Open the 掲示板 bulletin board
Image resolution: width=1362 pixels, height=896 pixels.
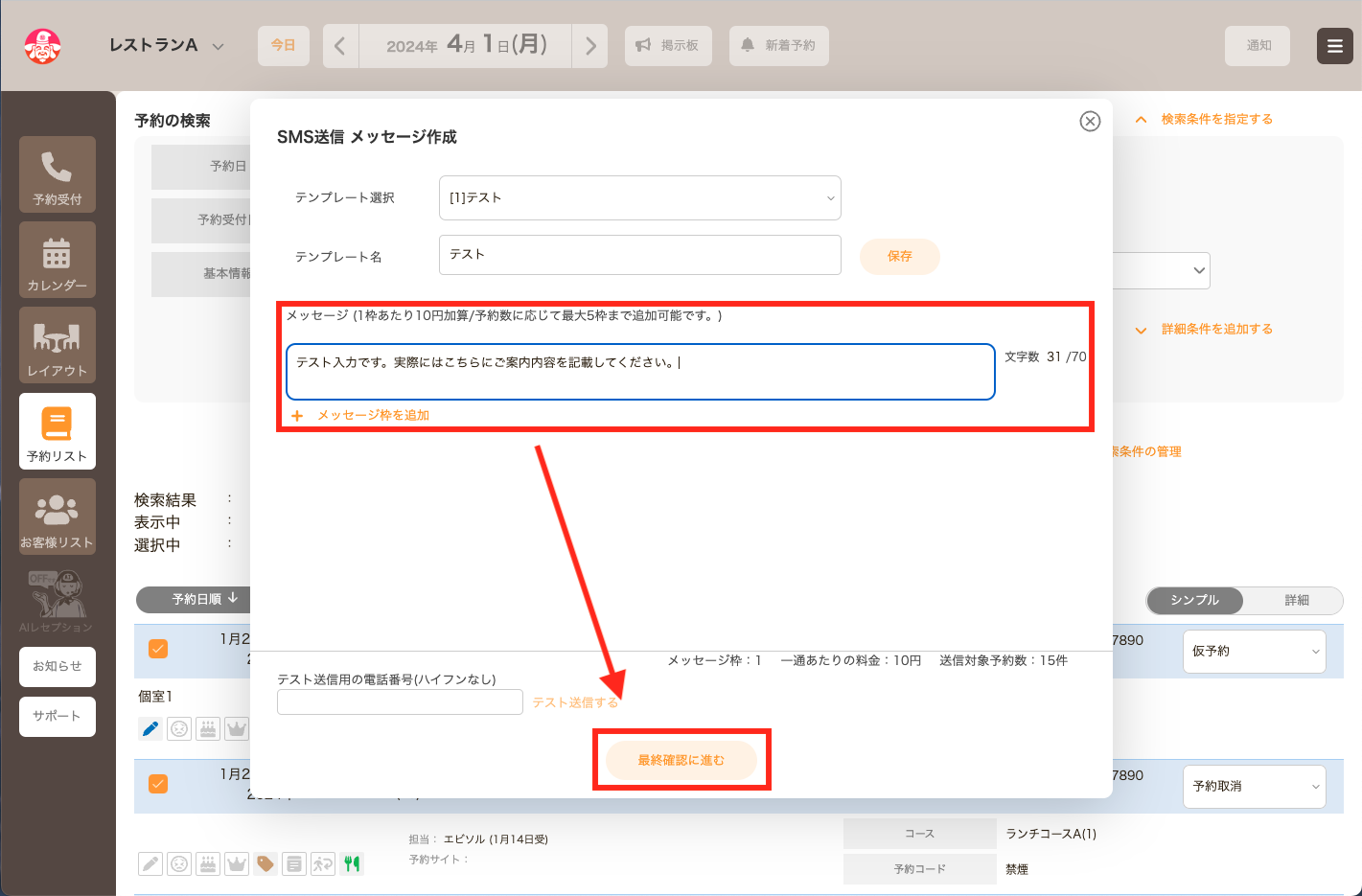[668, 45]
